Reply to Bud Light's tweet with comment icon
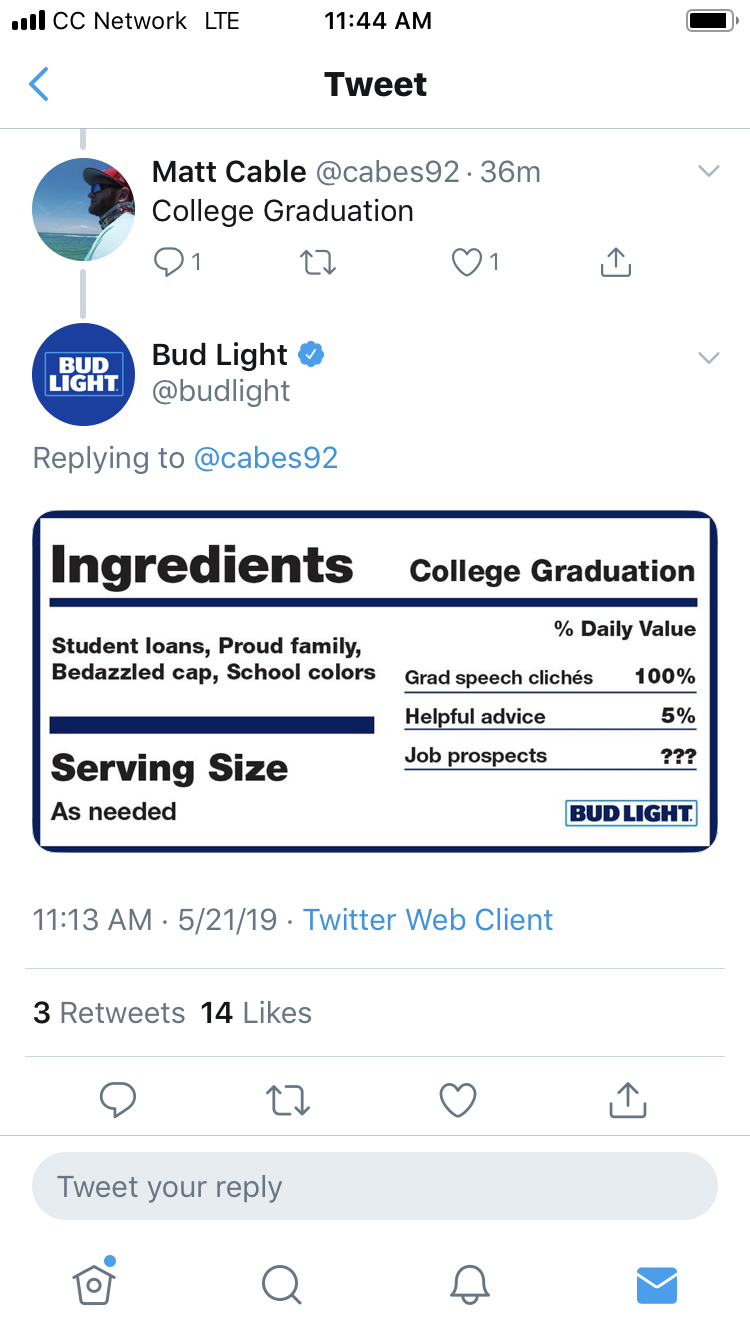The height and width of the screenshot is (1334, 750). (118, 1100)
